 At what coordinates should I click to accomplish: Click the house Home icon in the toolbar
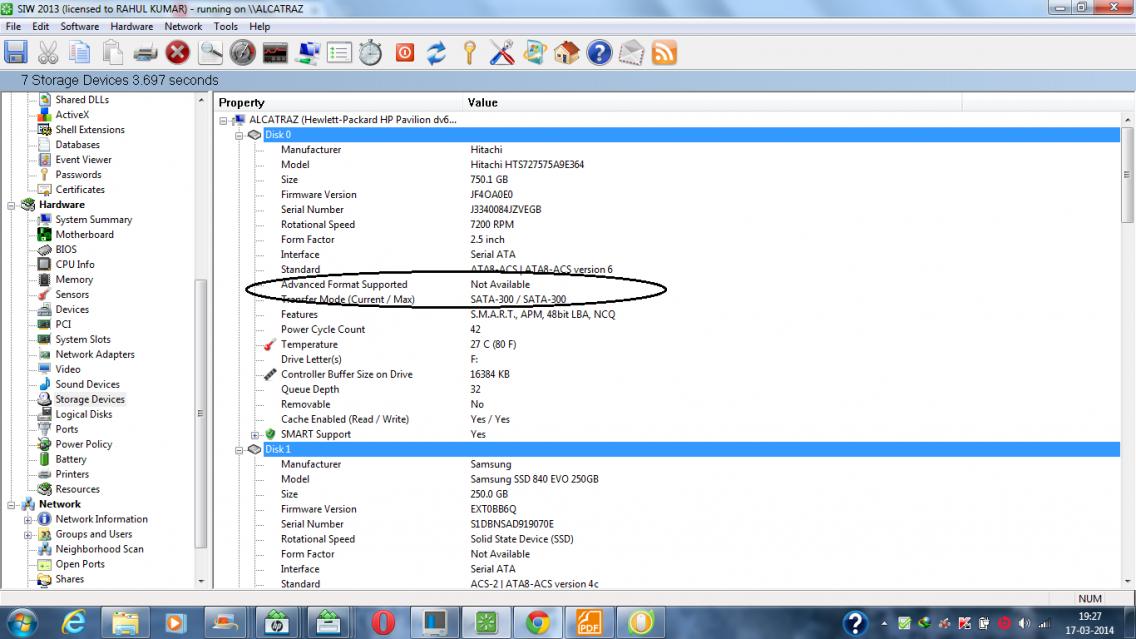pyautogui.click(x=567, y=53)
